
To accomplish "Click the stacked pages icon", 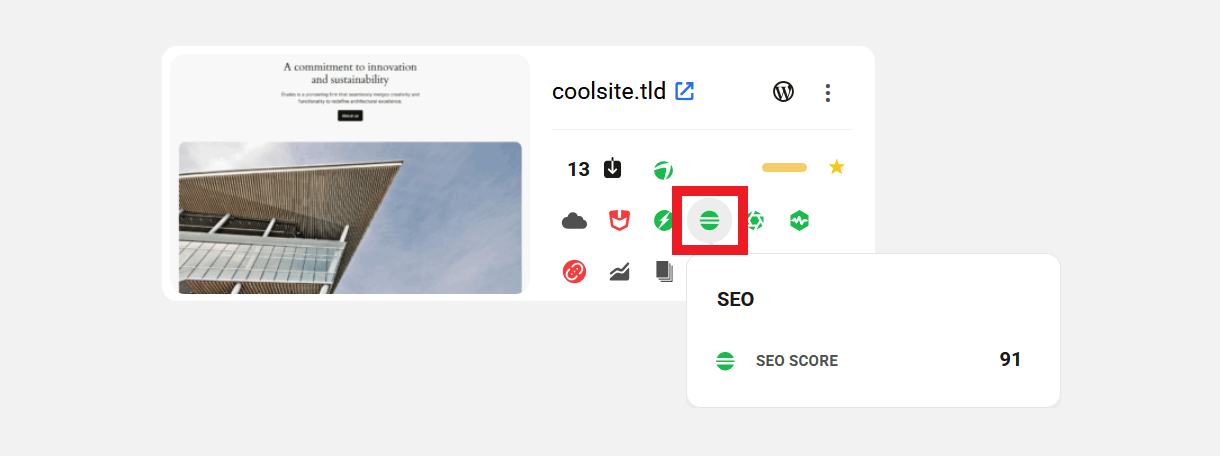I will coord(663,271).
